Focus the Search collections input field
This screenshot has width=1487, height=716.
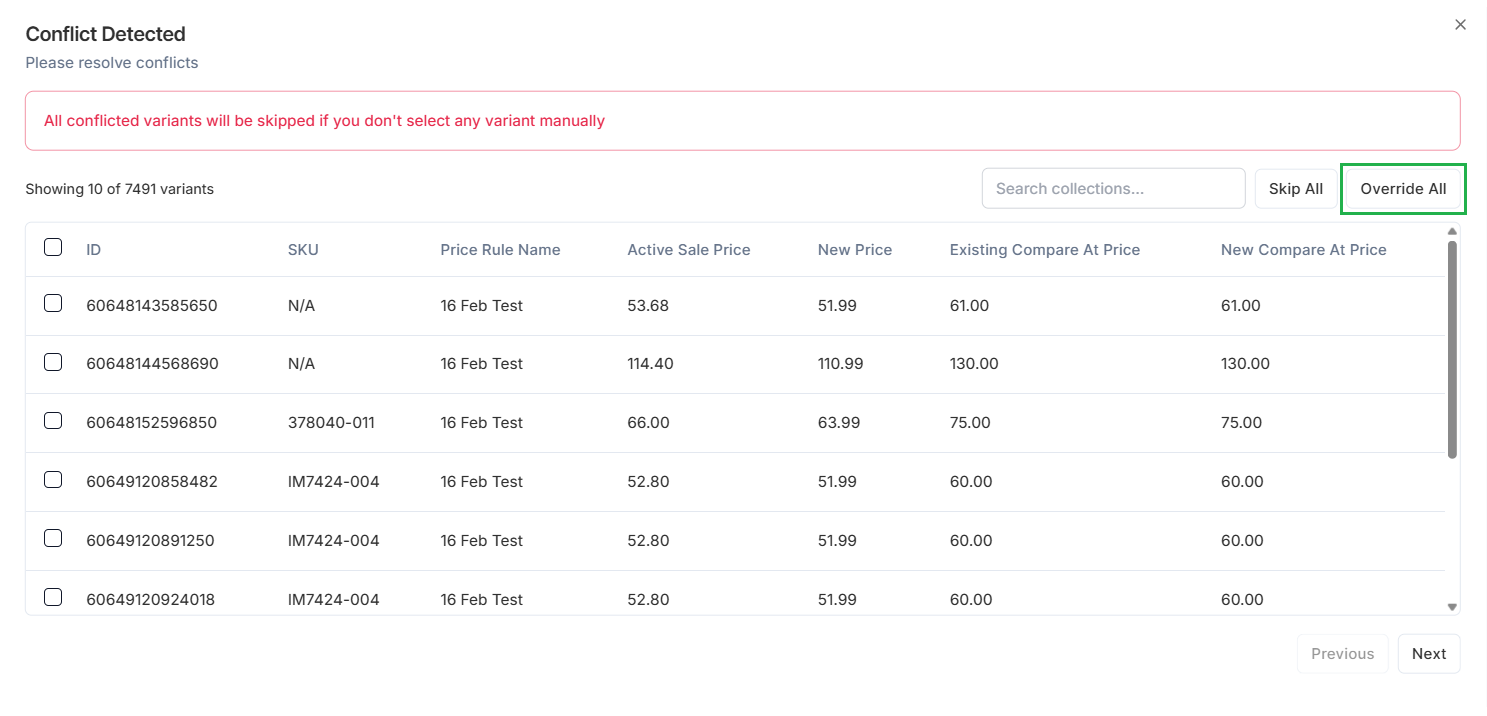pos(1113,188)
